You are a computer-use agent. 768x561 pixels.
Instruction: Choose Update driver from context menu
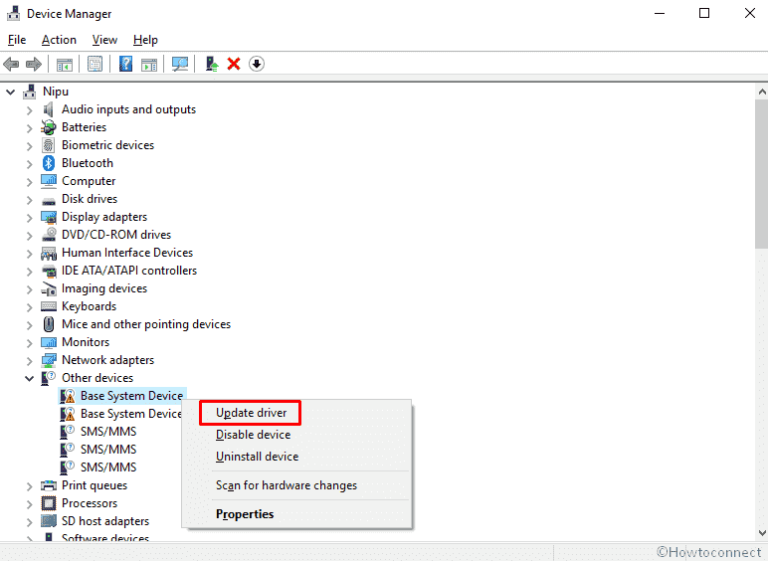pyautogui.click(x=251, y=413)
